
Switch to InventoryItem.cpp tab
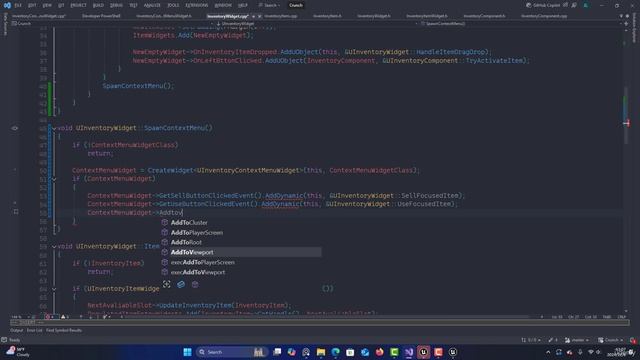(x=281, y=16)
